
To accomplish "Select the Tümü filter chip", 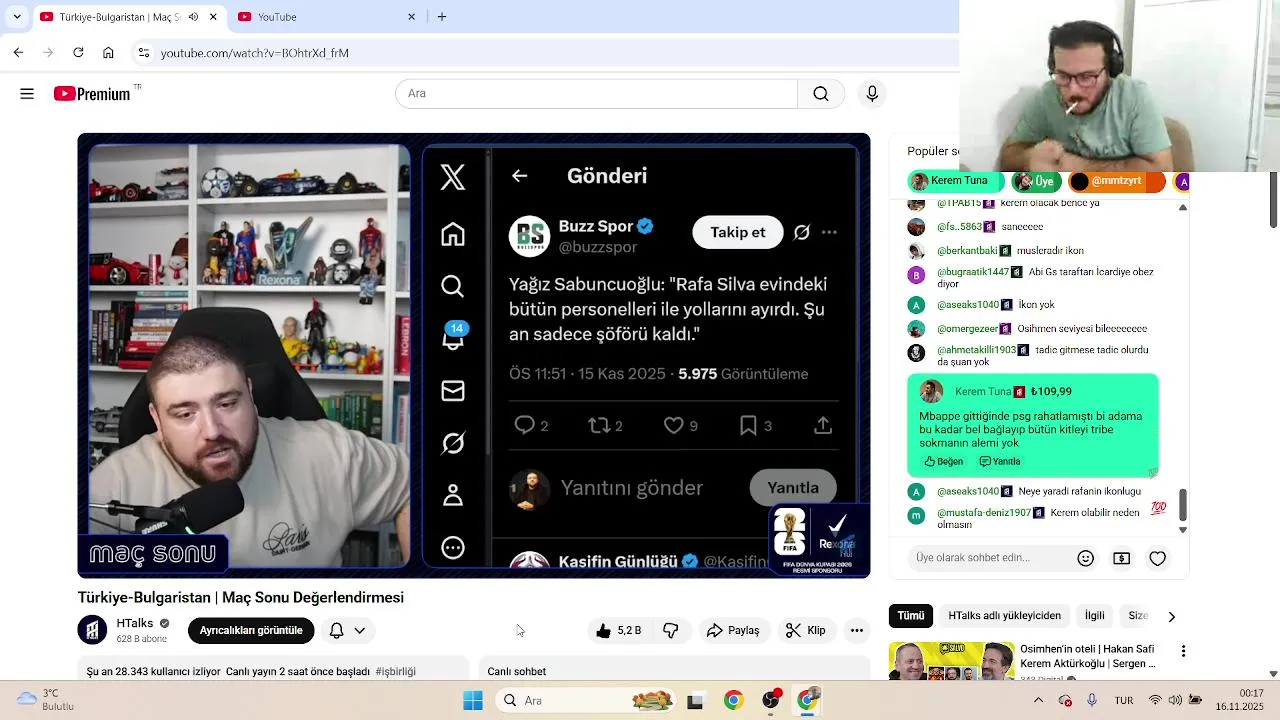I will pos(911,616).
